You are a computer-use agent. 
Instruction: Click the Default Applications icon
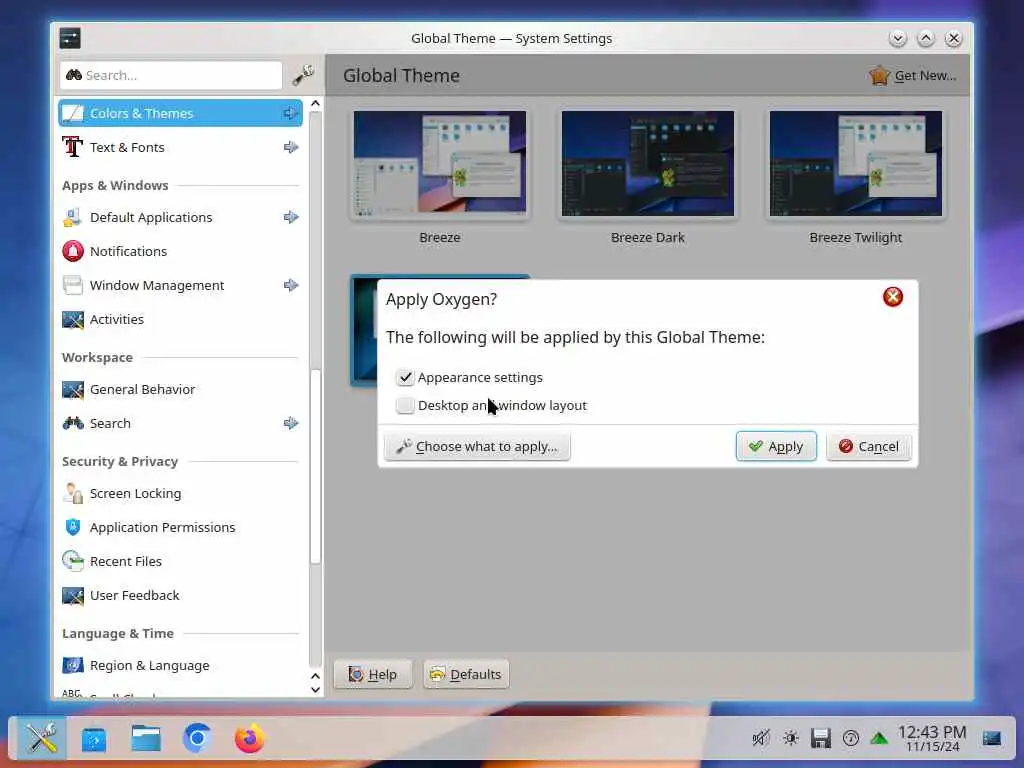pos(72,217)
